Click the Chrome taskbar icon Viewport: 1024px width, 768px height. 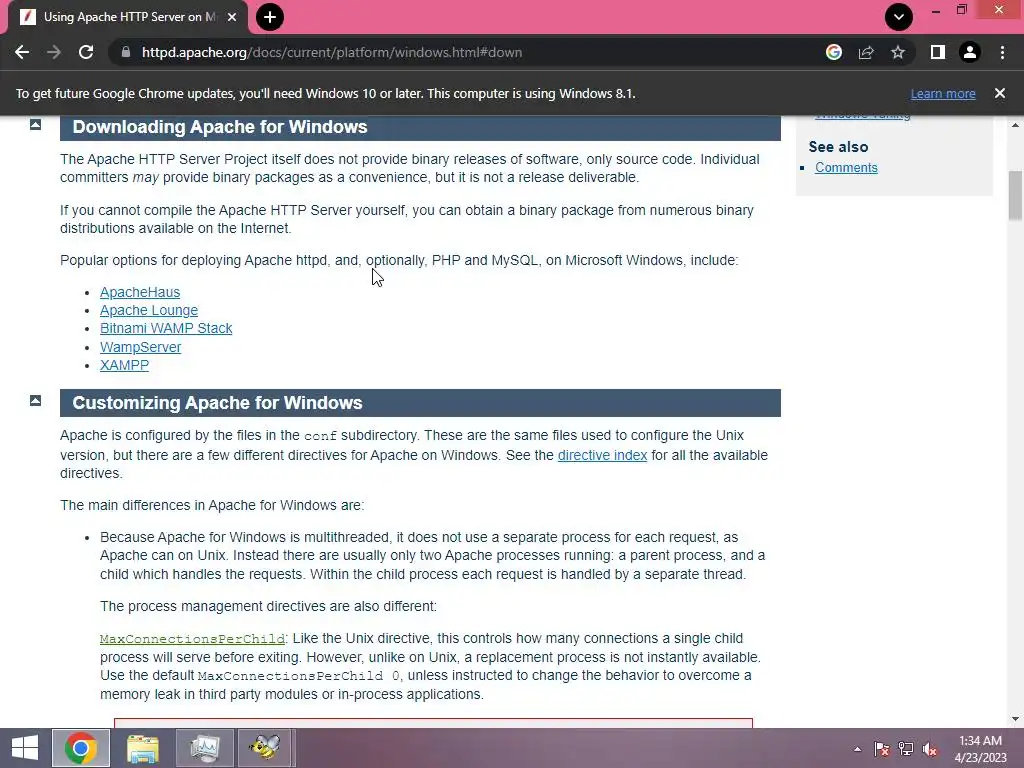point(81,748)
